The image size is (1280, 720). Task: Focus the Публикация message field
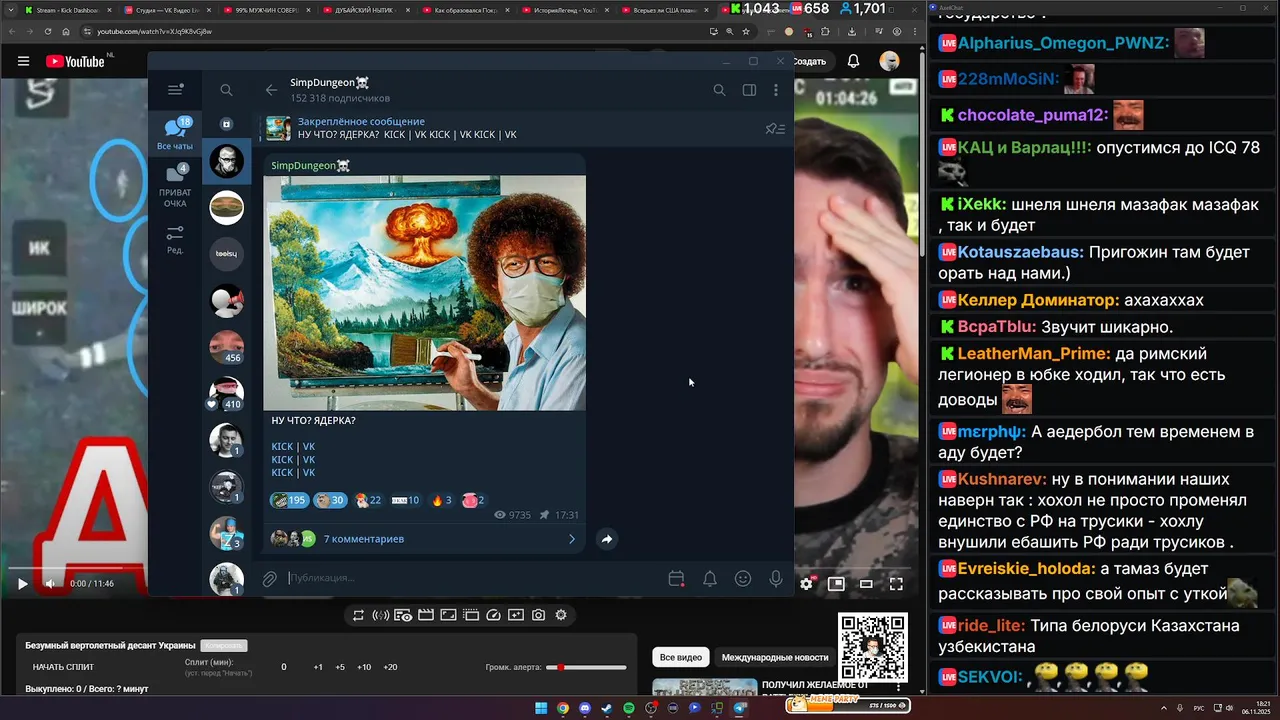click(x=470, y=578)
